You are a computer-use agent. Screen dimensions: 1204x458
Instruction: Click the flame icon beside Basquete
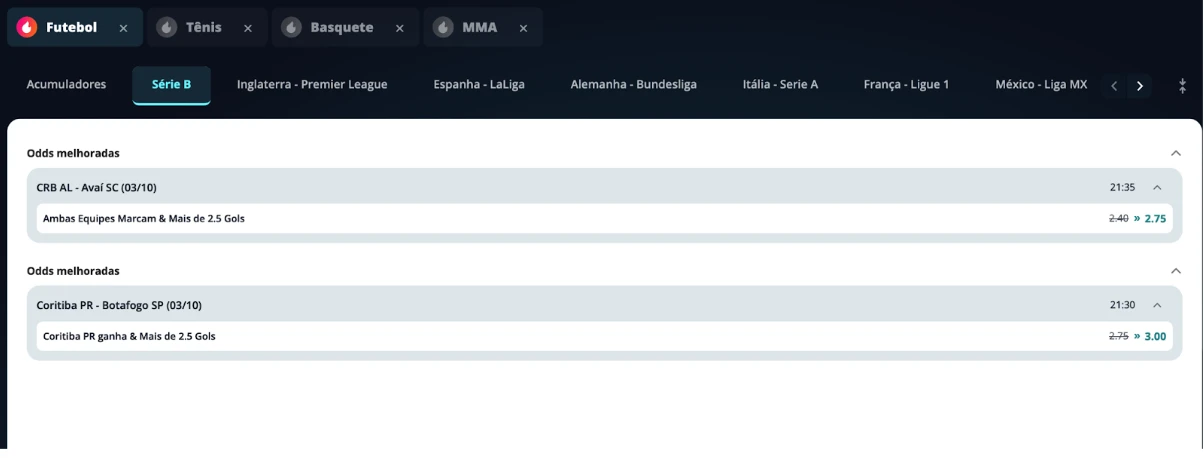[291, 28]
